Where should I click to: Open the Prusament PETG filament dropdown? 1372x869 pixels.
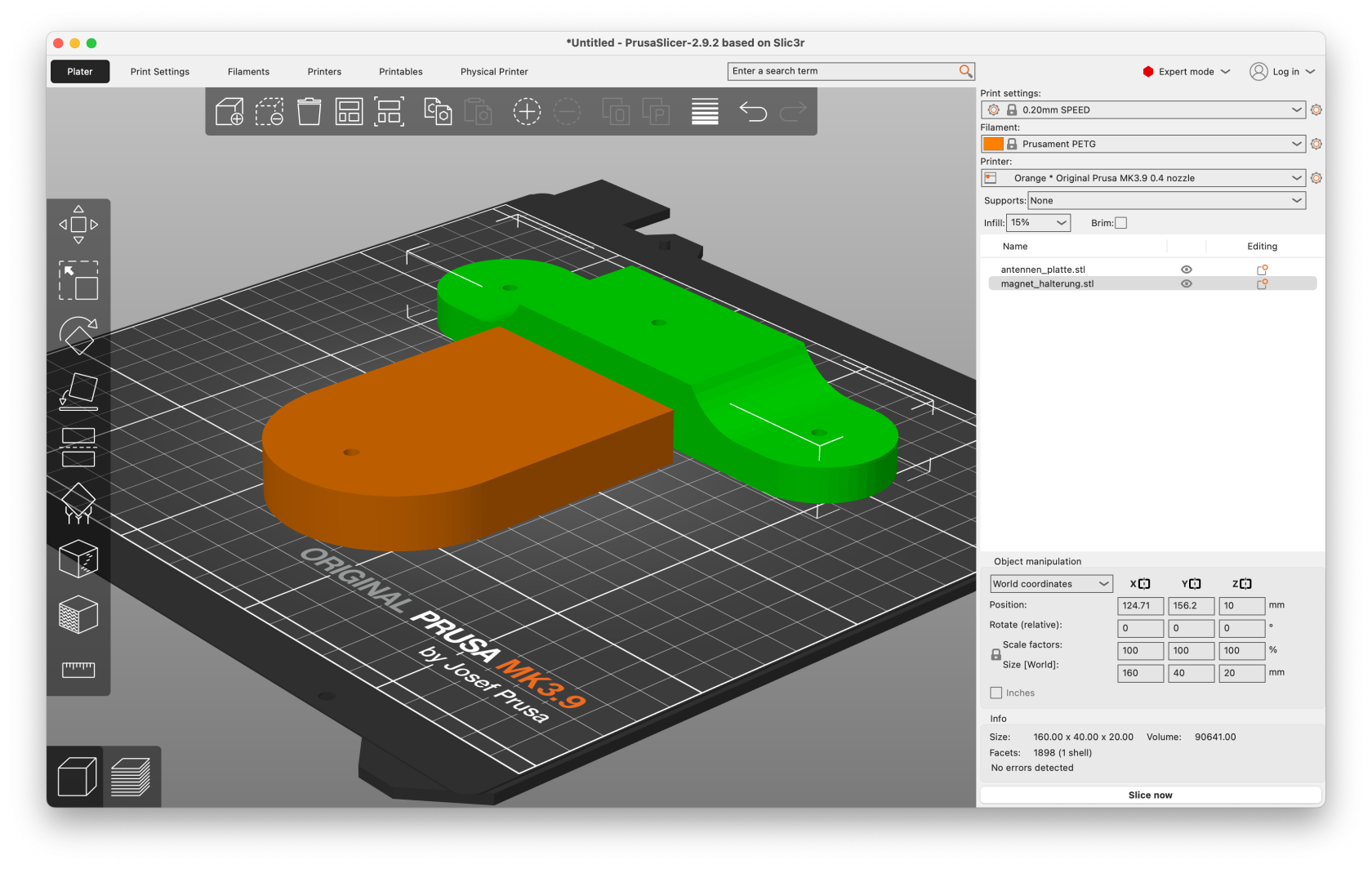pos(1143,144)
